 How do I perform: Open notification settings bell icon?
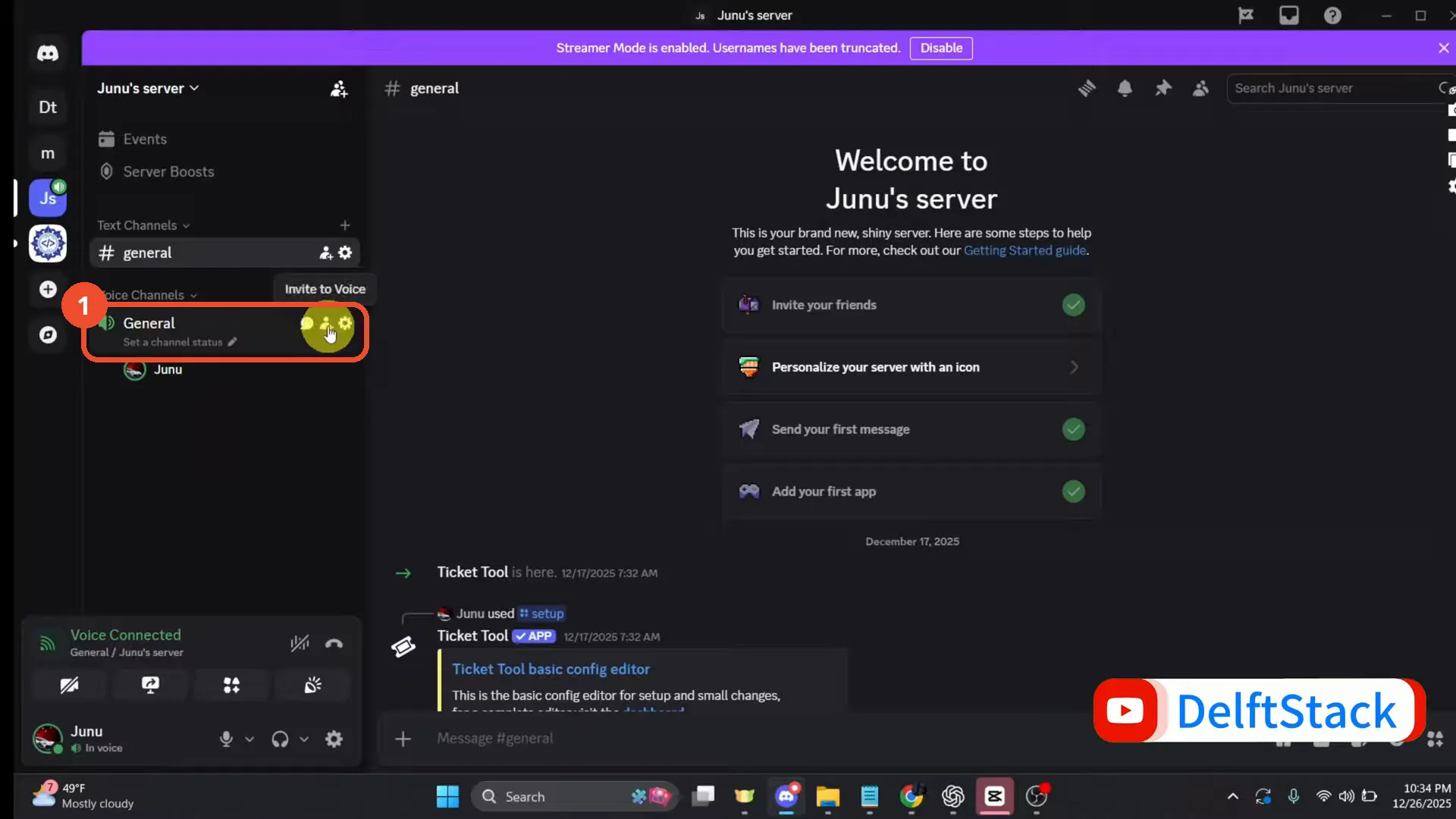click(x=1125, y=89)
